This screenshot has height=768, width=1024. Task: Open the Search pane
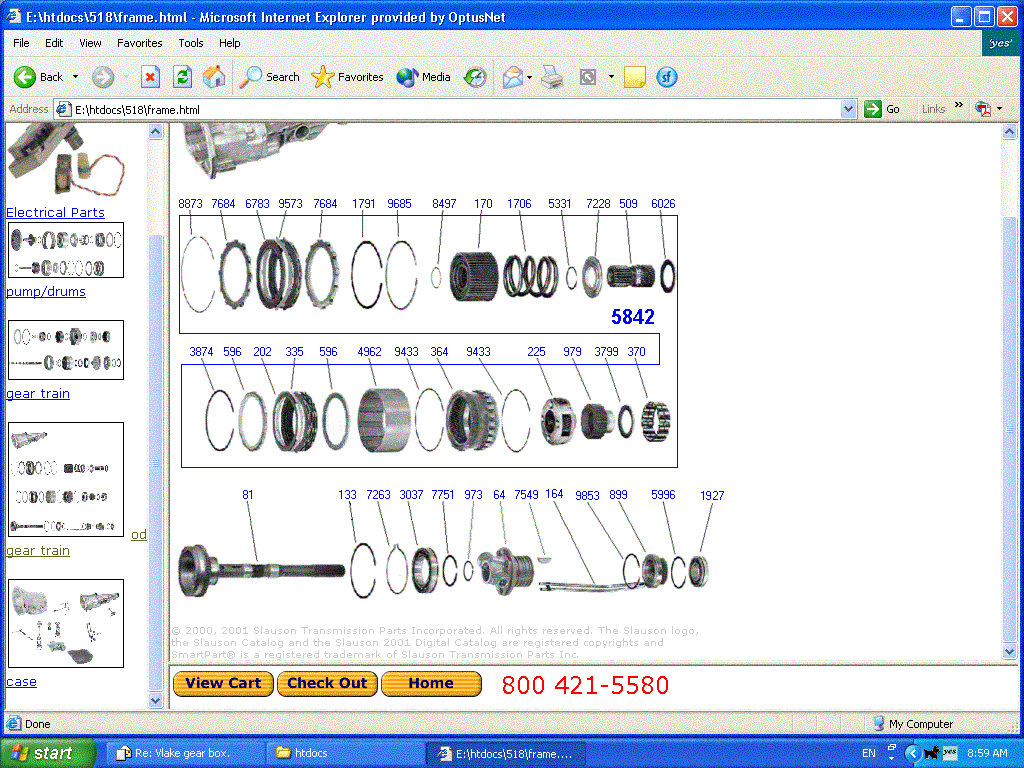pos(270,77)
